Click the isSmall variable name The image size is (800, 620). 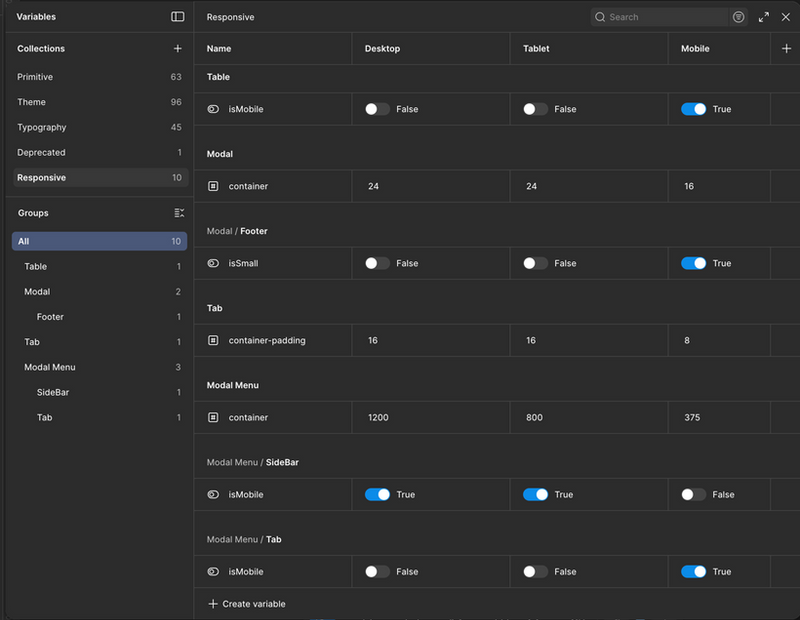coord(243,263)
